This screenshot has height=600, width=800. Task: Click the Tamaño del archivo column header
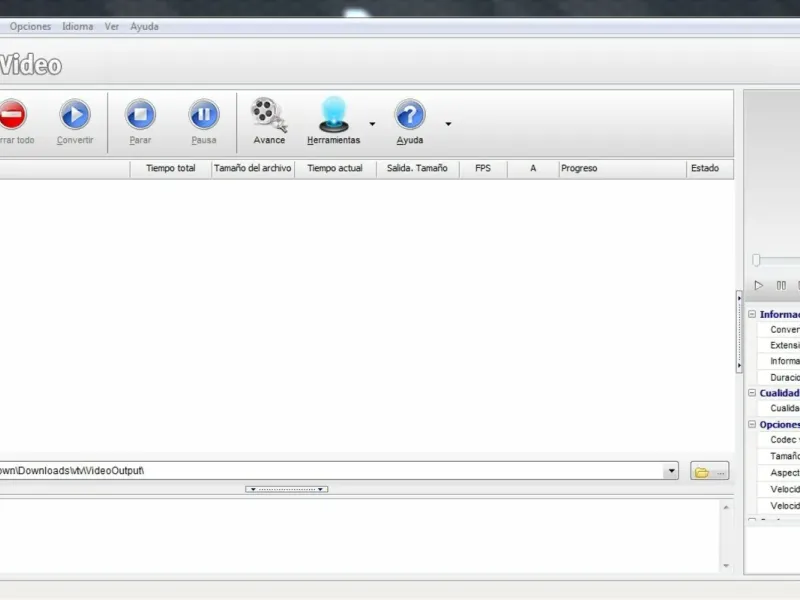coord(253,168)
